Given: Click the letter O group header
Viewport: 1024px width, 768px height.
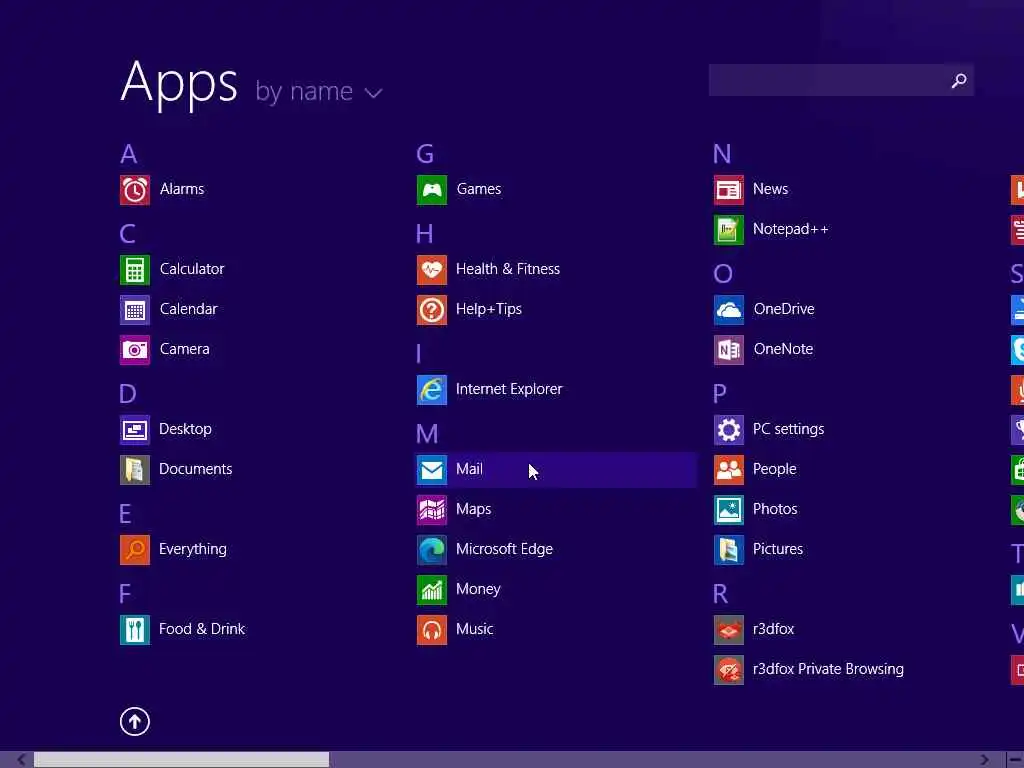Looking at the screenshot, I should coord(723,274).
